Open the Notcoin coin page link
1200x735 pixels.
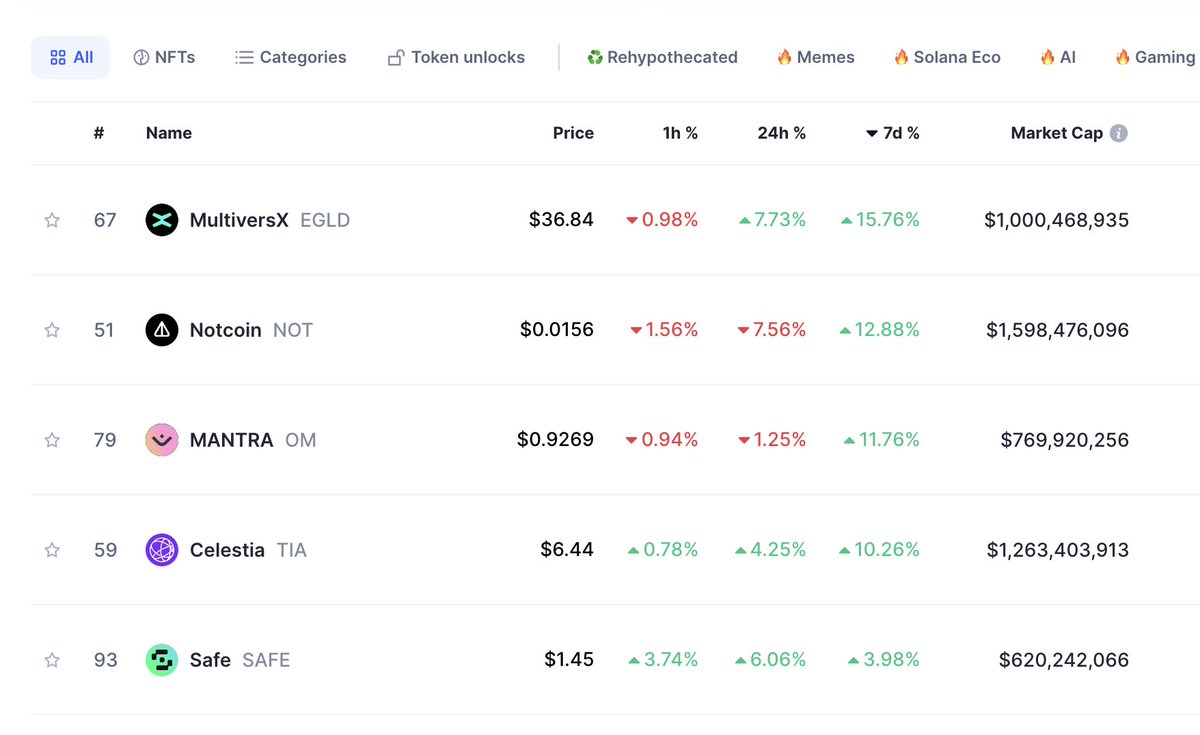[x=226, y=330]
